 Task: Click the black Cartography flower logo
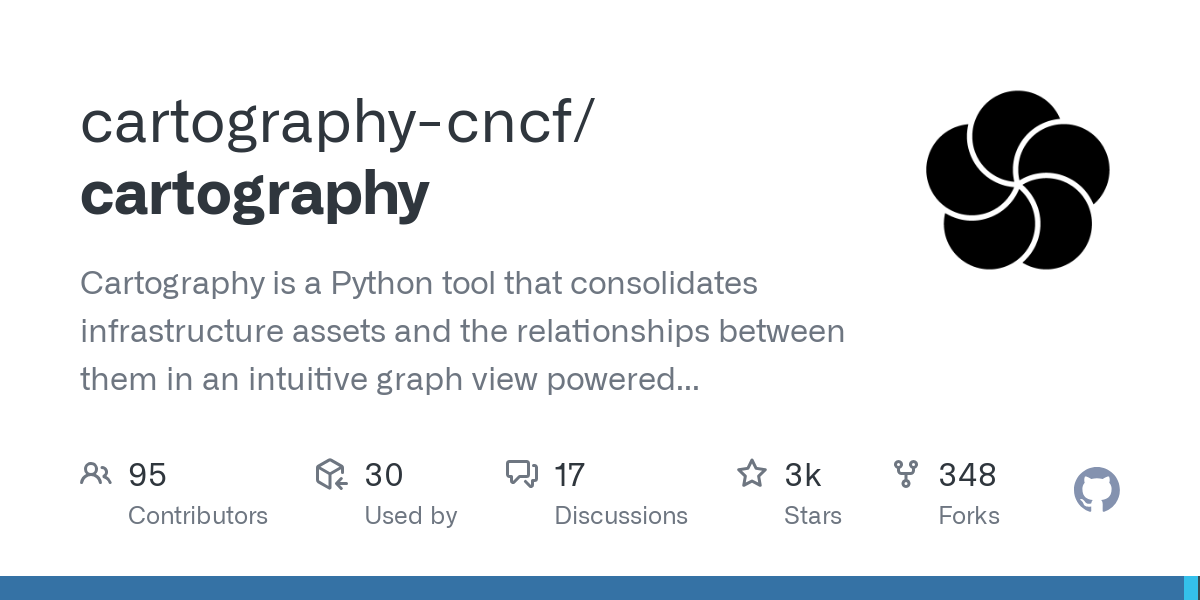point(1017,180)
